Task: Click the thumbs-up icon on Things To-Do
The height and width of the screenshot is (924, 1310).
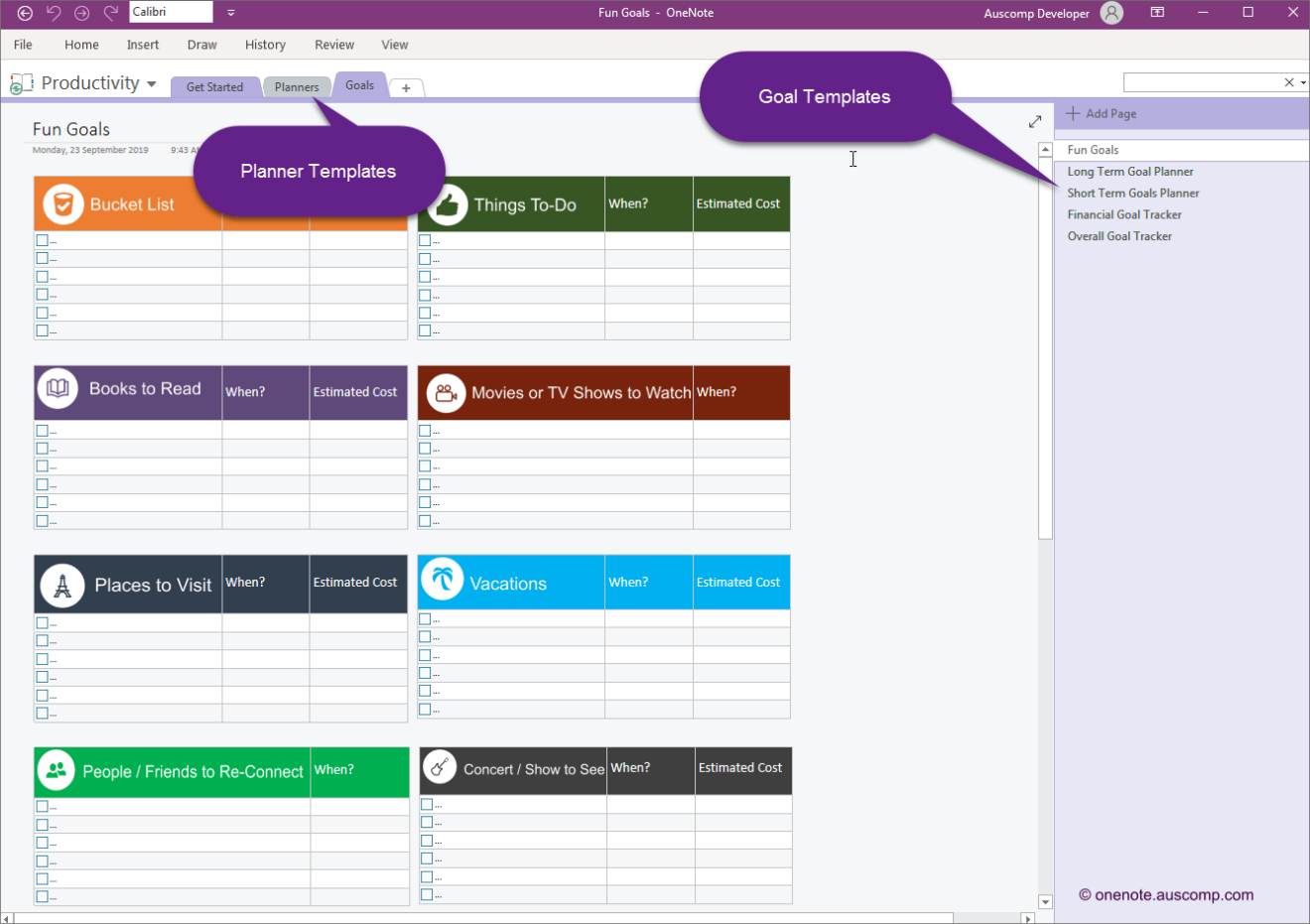Action: [x=447, y=203]
